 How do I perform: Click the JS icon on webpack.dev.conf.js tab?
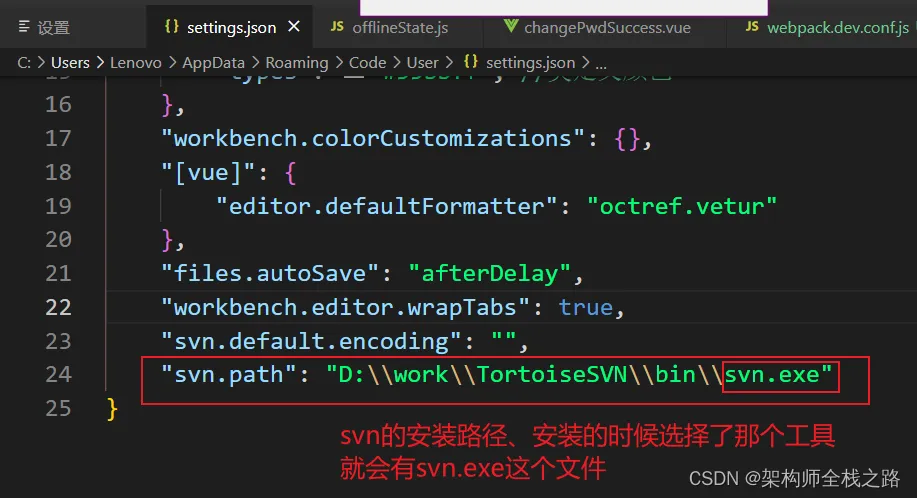coord(752,26)
